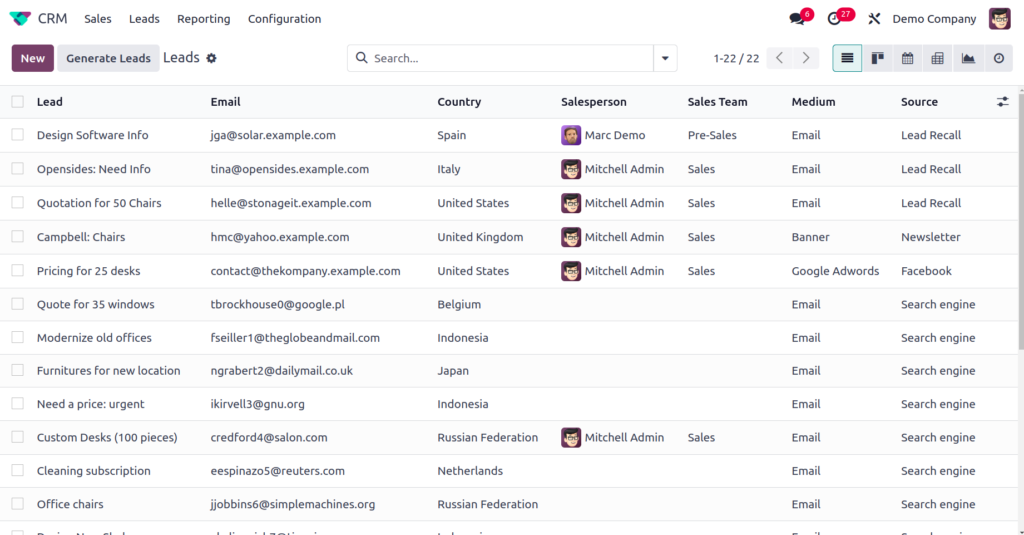
Task: Switch to Pivot table view
Action: click(x=937, y=58)
